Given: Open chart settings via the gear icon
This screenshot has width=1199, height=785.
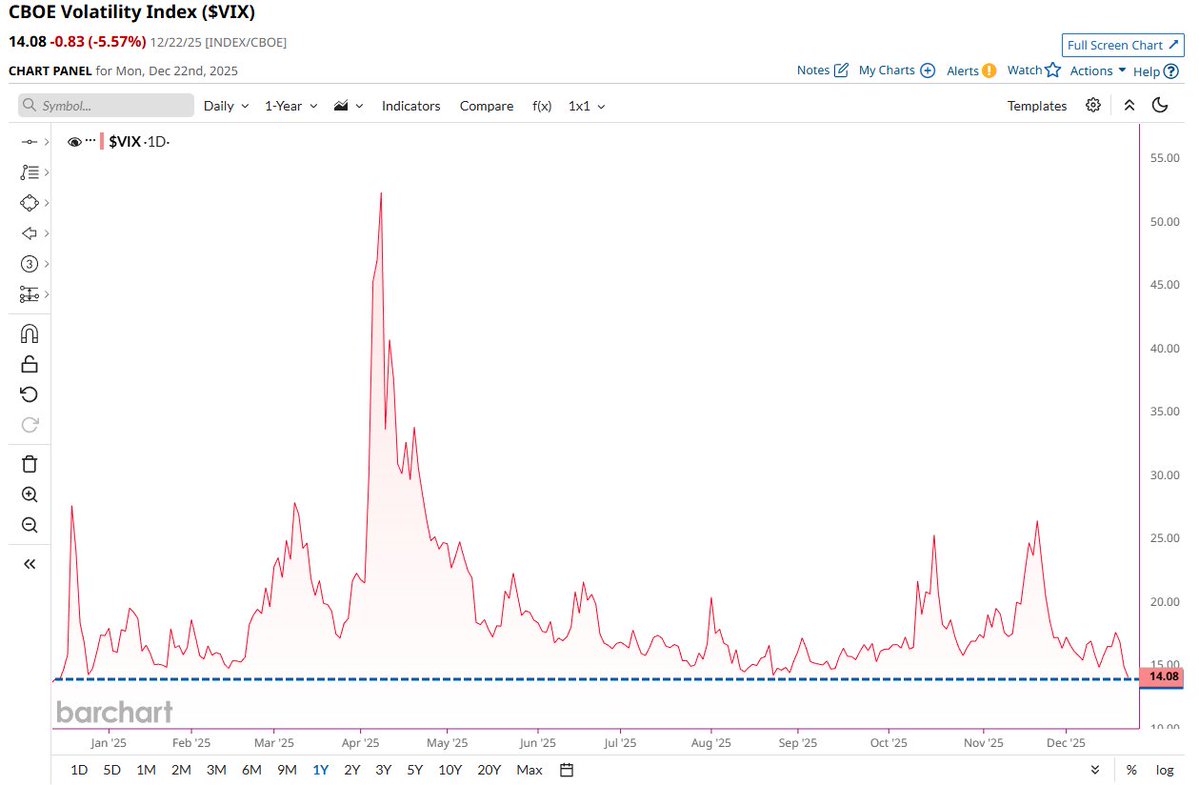Looking at the screenshot, I should 1092,105.
